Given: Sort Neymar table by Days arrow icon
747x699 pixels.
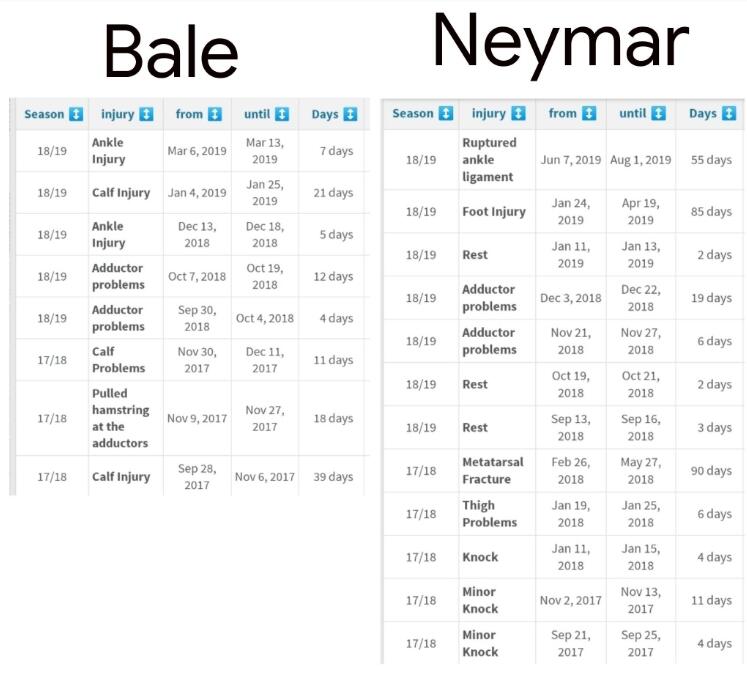Looking at the screenshot, I should click(x=731, y=113).
